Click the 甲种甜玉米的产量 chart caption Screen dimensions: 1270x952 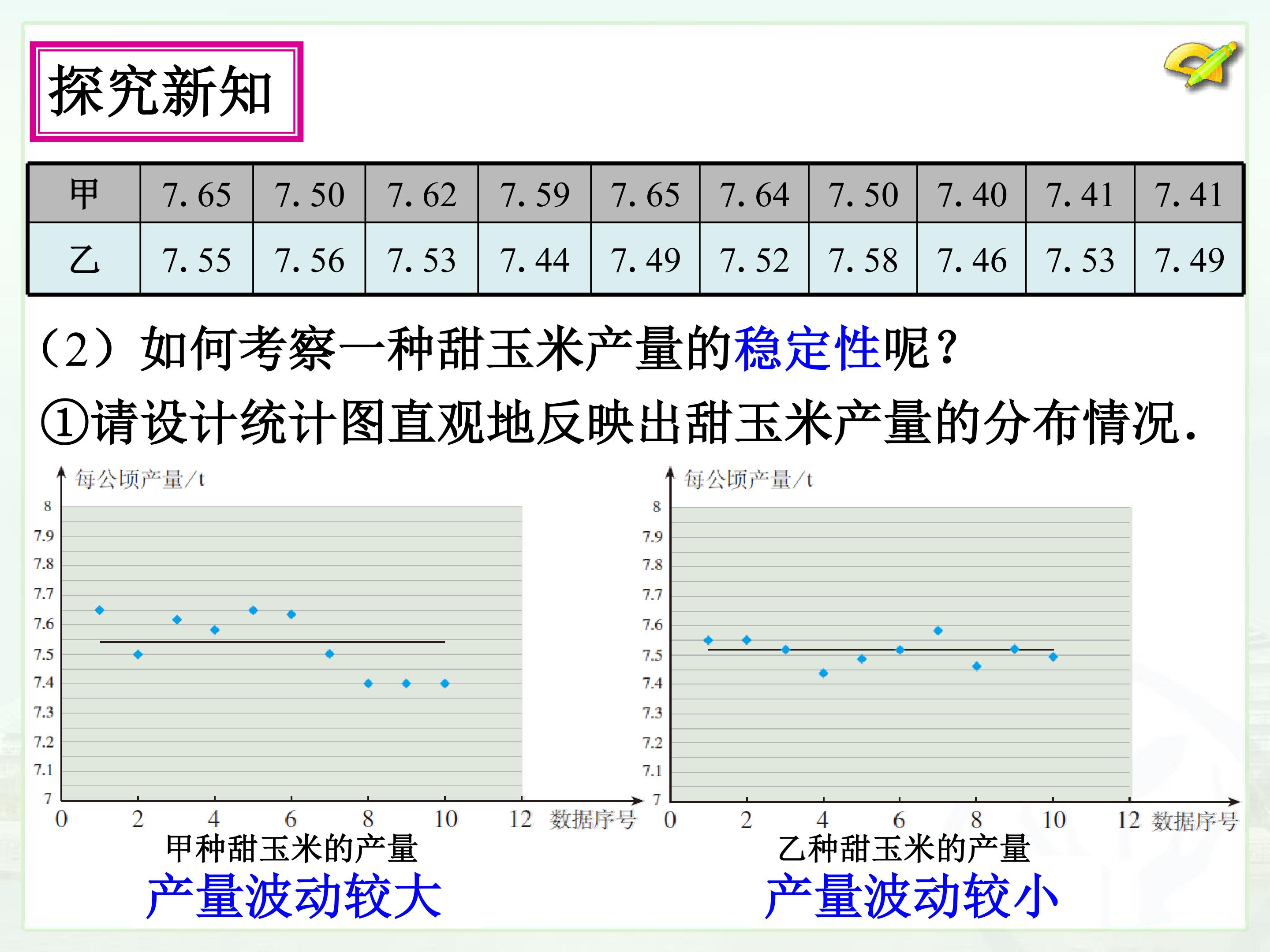[x=291, y=849]
